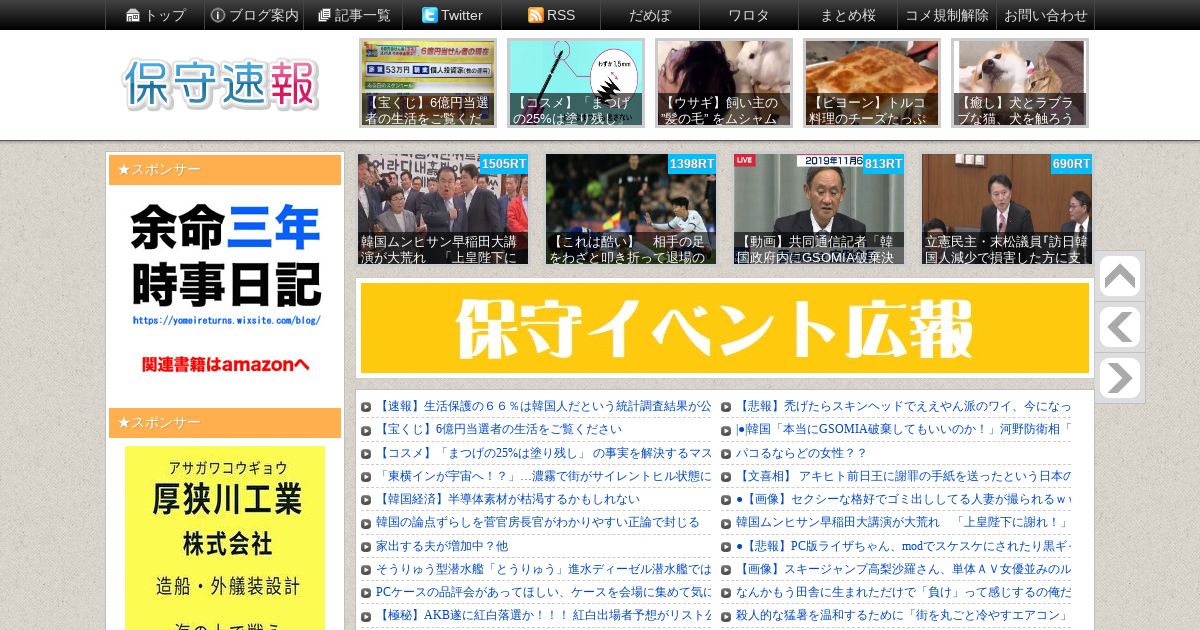
Task: Open 【極秘】AKB遂に紅白落選か headline
Action: pyautogui.click(x=543, y=616)
